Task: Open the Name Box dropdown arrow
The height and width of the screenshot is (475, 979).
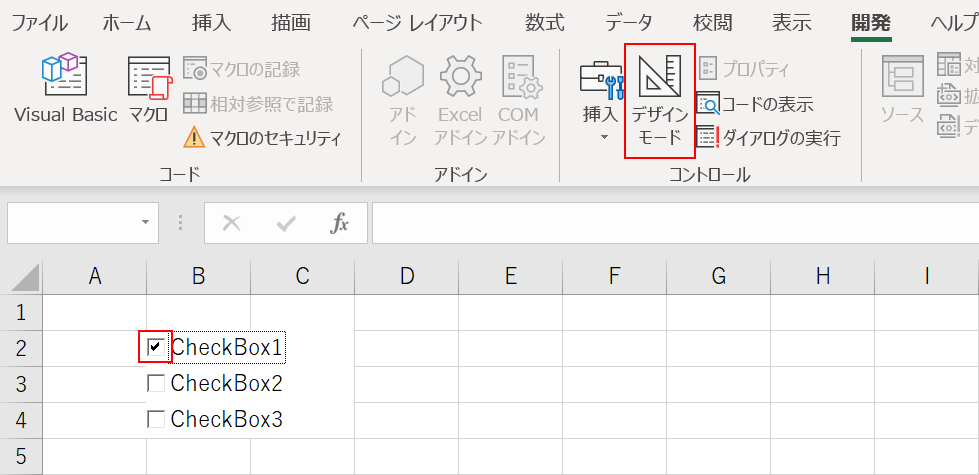Action: pyautogui.click(x=146, y=222)
